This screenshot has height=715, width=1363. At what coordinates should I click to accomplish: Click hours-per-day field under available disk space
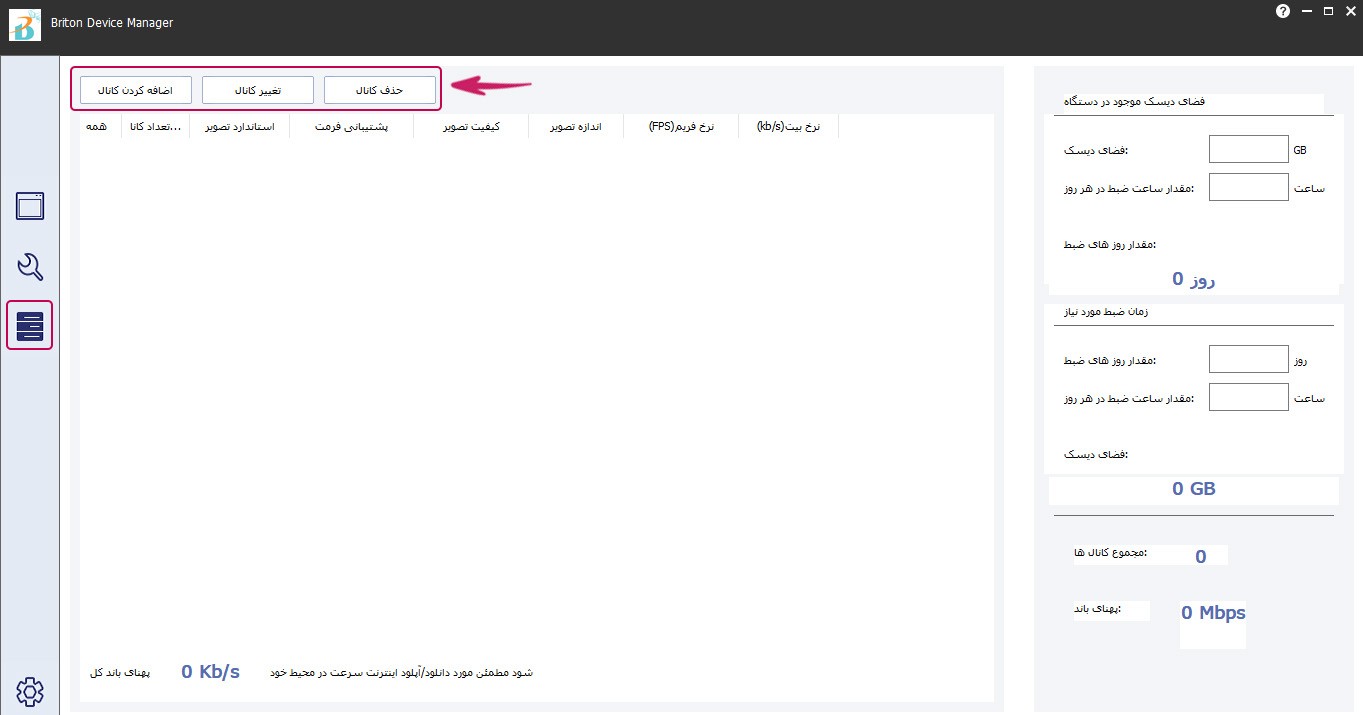click(x=1248, y=187)
